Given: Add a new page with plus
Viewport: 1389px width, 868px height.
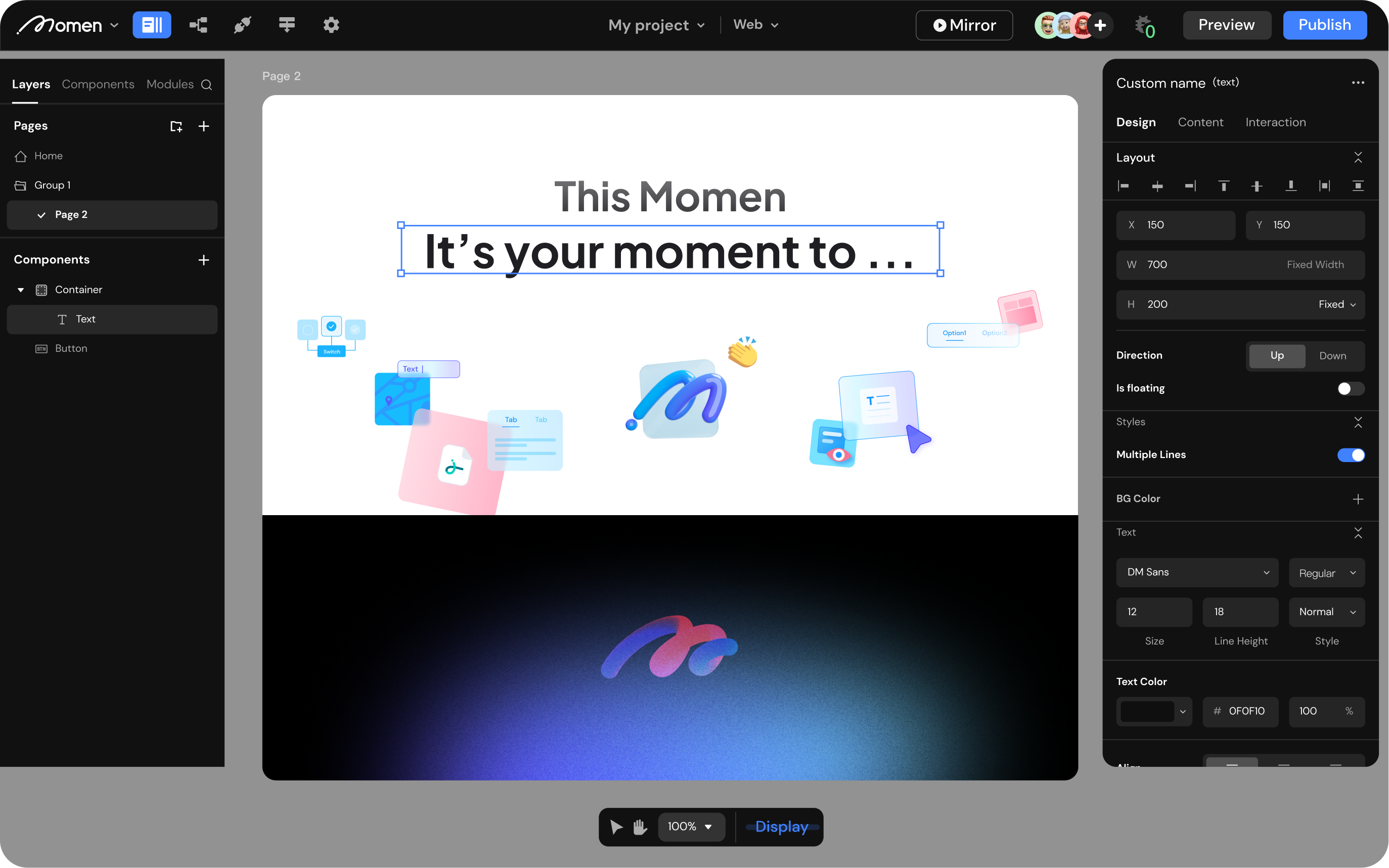Looking at the screenshot, I should [x=204, y=126].
